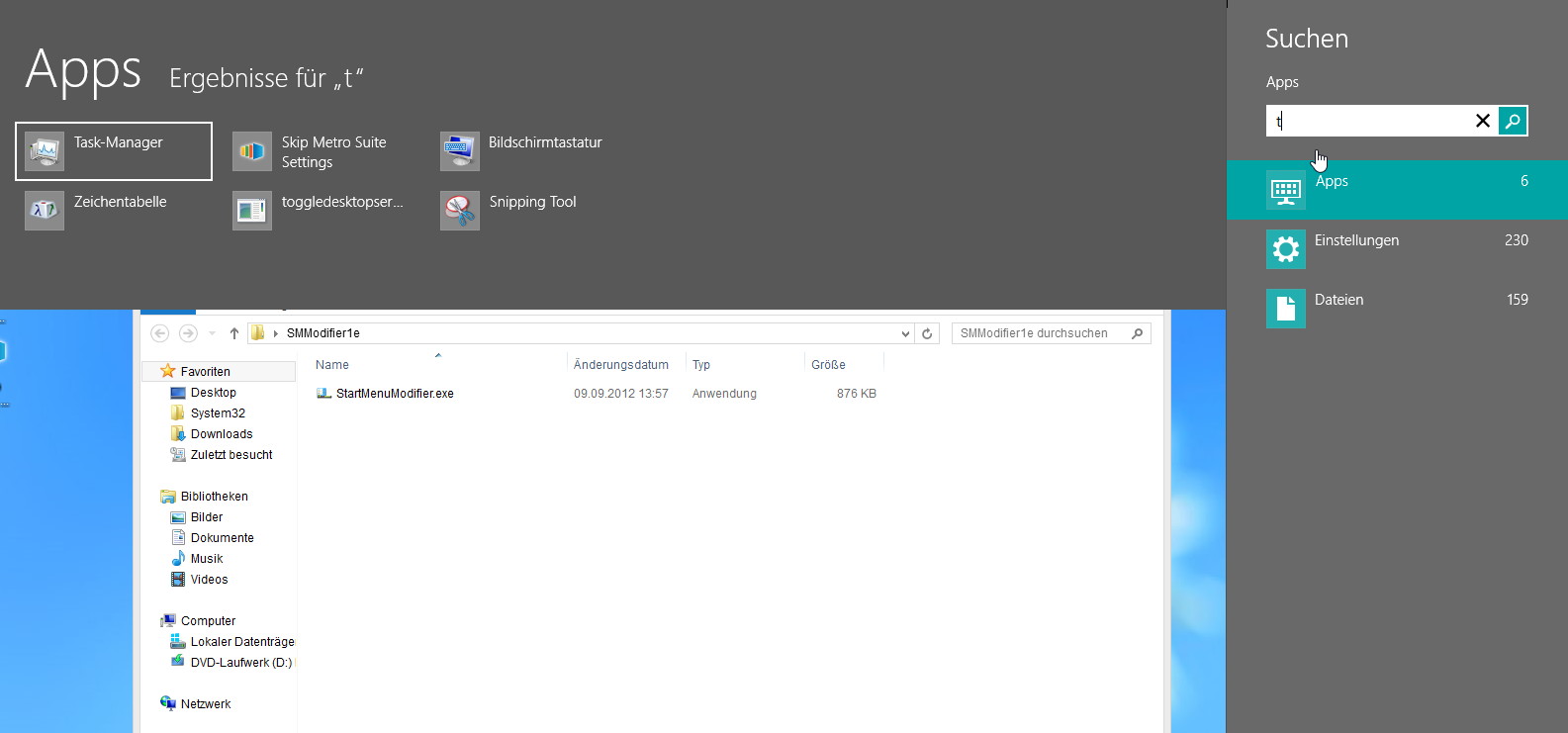Select Computer in the navigation pane
Viewport: 1568px width, 733px height.
click(x=208, y=621)
